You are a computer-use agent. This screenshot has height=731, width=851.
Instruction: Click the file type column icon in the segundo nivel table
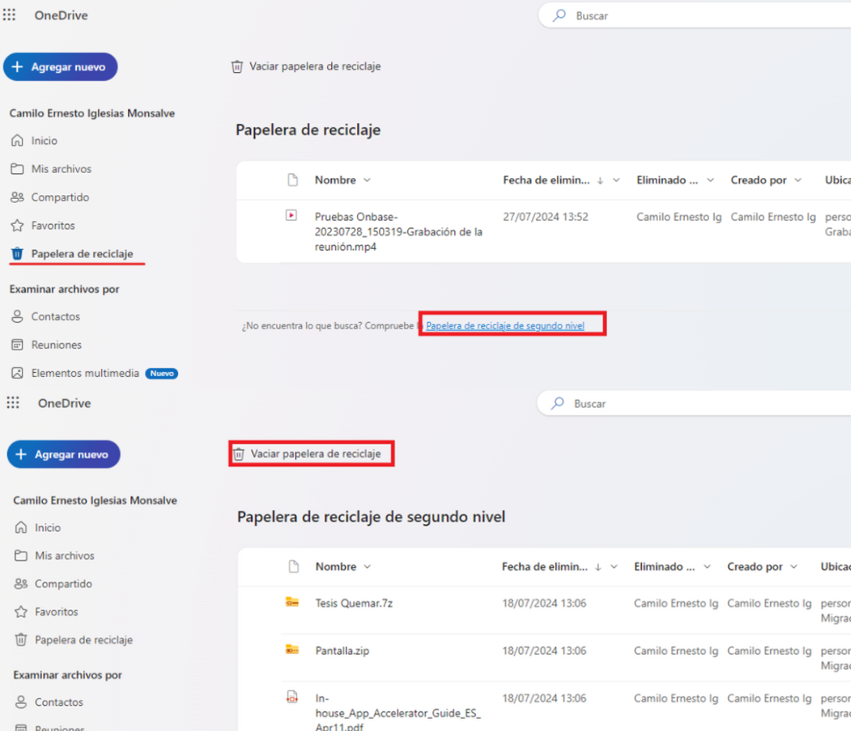click(294, 567)
